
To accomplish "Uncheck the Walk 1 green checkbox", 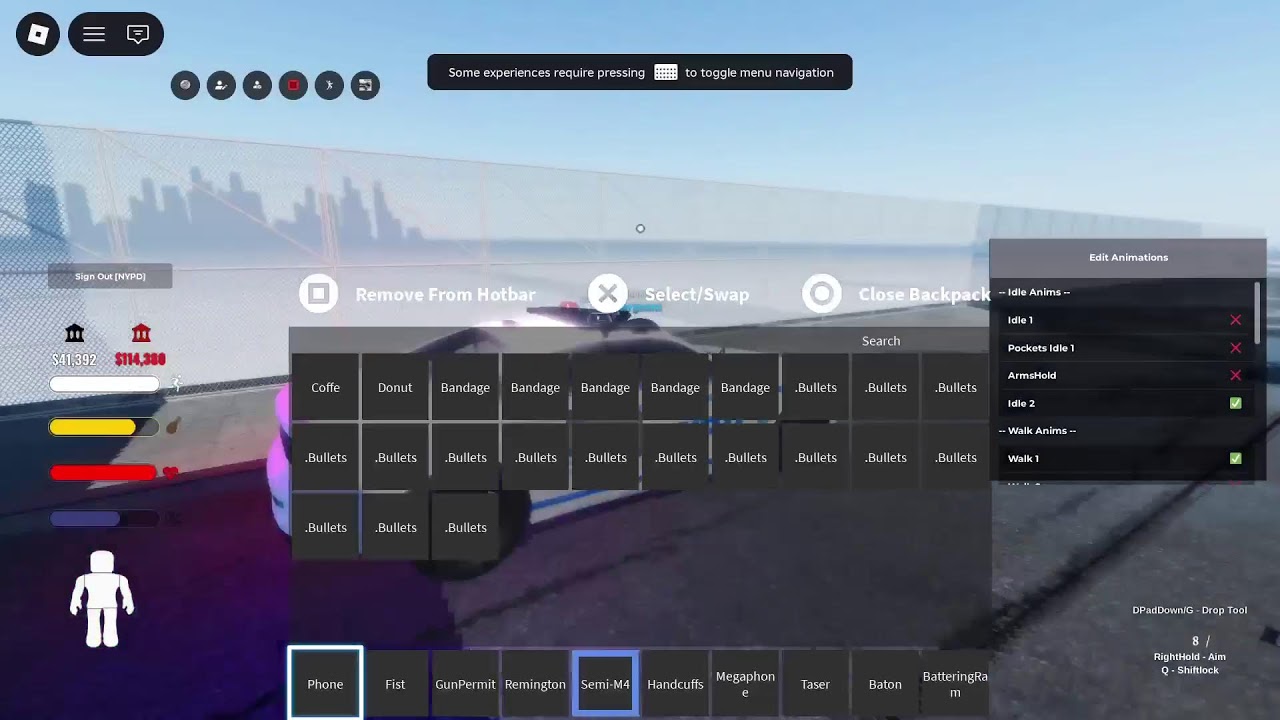I will coord(1235,458).
